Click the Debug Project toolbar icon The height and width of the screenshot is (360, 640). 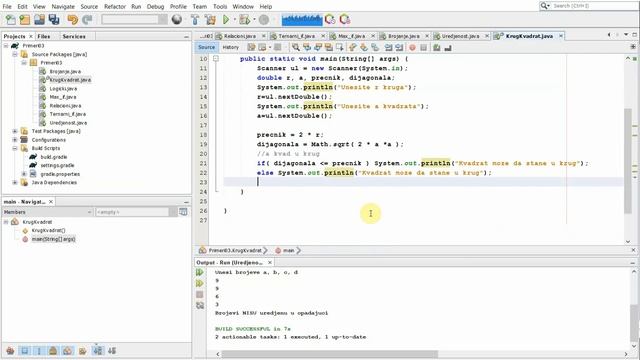pos(244,19)
